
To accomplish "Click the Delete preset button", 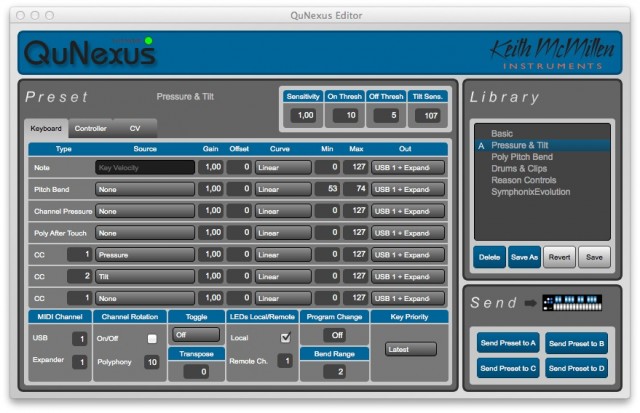I will click(x=489, y=257).
